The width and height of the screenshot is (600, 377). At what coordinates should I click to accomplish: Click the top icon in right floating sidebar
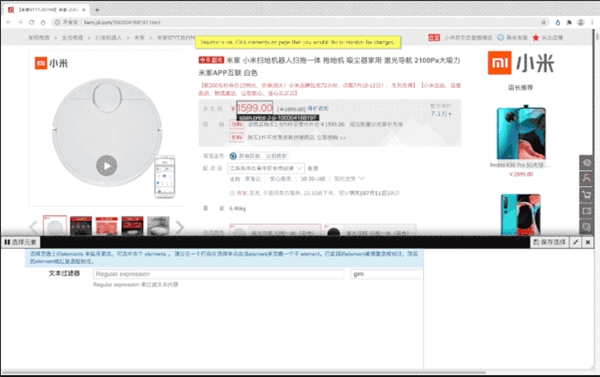click(x=587, y=163)
